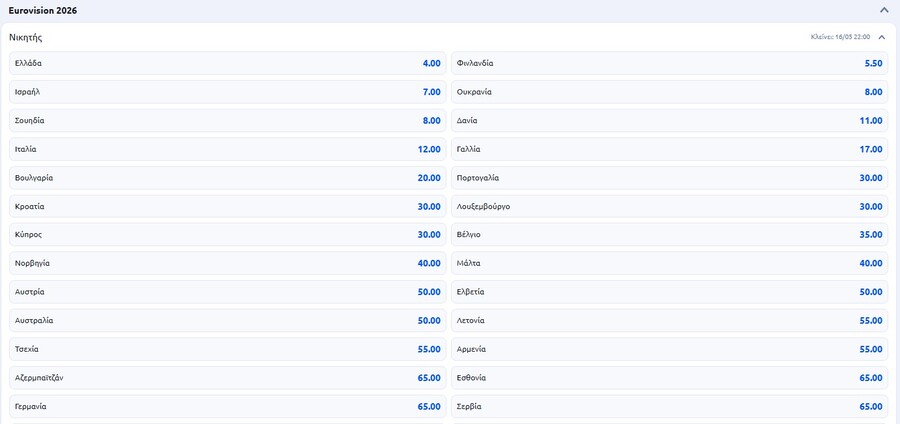Choose Αζερμπαϊτζάν at 65.00
900x424 pixels.
(228, 378)
